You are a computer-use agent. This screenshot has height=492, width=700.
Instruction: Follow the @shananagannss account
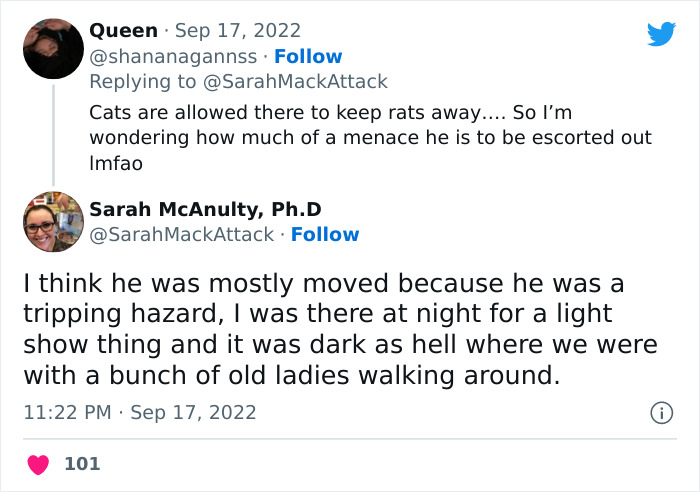tap(308, 57)
